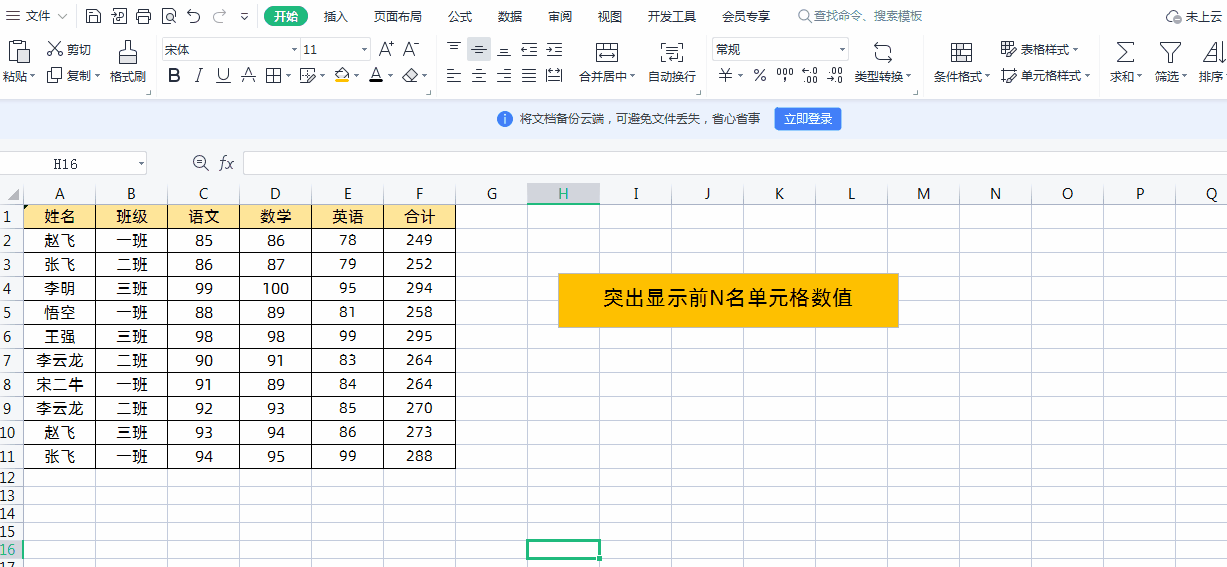Center text horizontally
This screenshot has width=1227, height=567.
pos(479,75)
